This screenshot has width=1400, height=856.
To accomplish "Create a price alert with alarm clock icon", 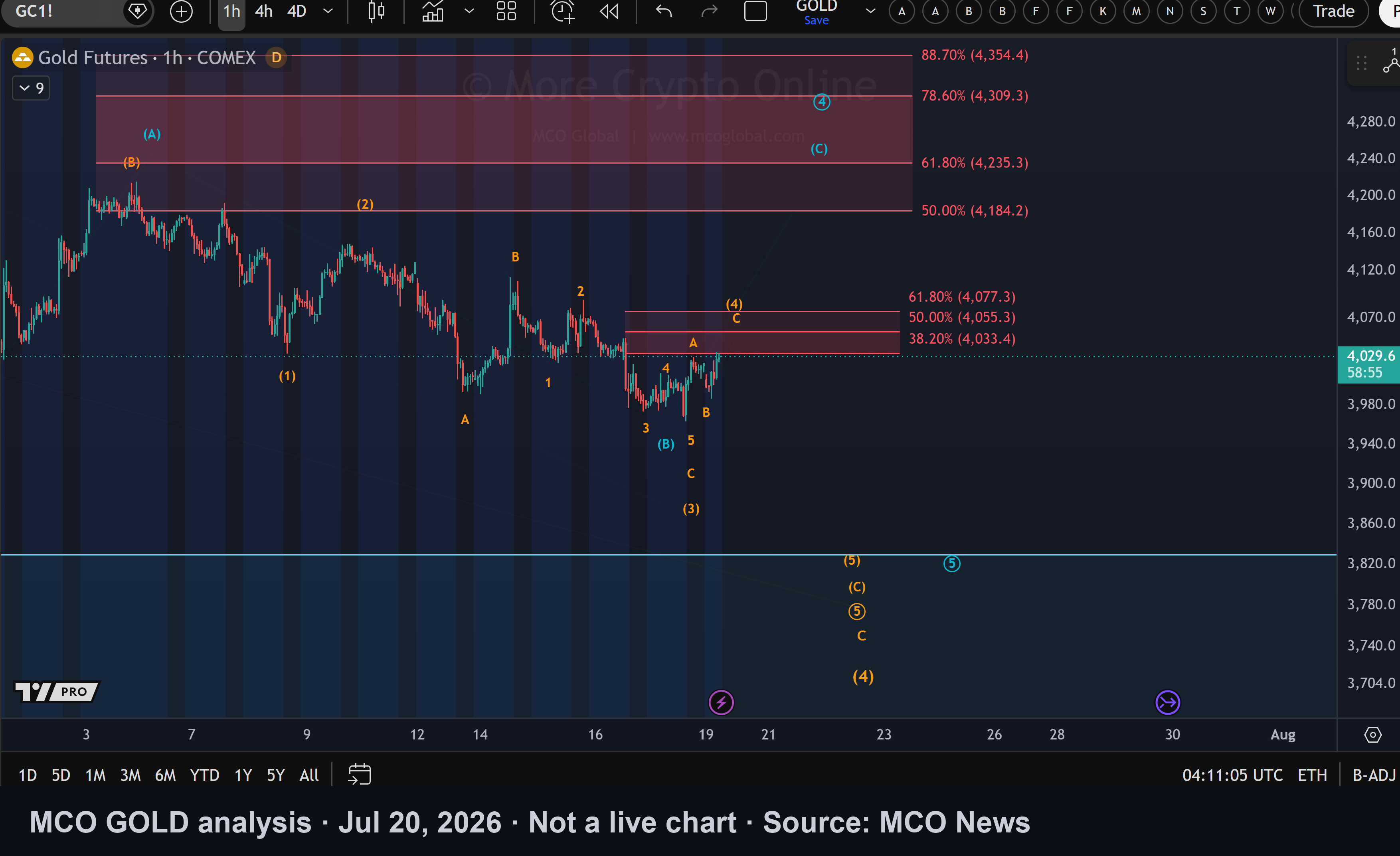I will click(x=562, y=11).
